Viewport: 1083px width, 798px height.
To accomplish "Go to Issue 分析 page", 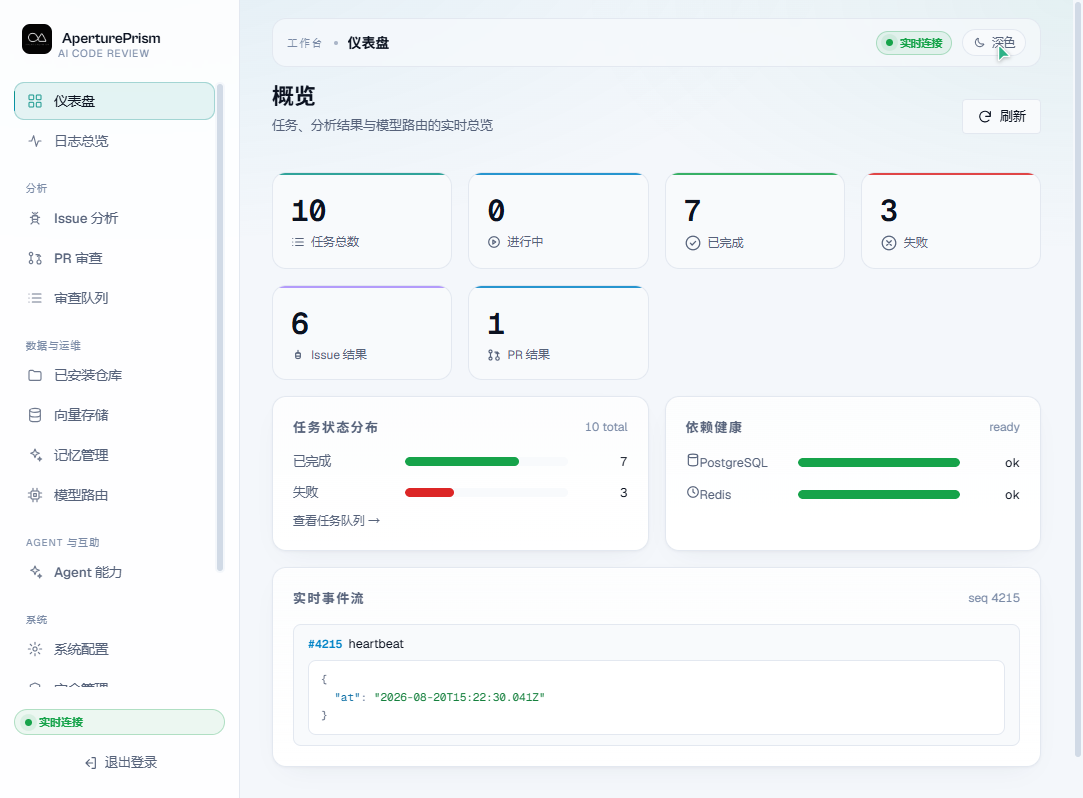I will (115, 218).
